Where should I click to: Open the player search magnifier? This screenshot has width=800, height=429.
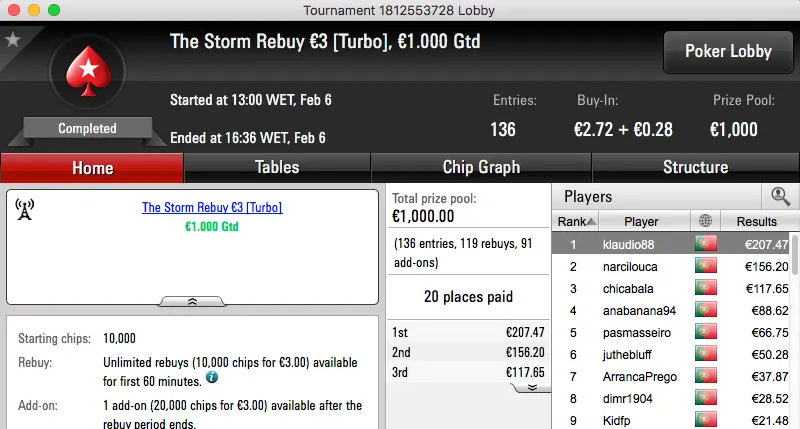[780, 197]
